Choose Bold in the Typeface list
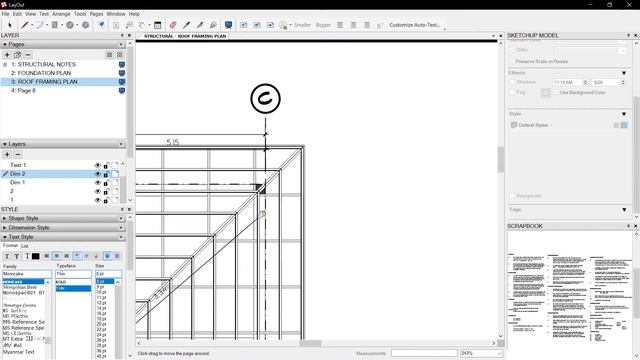 click(61, 282)
